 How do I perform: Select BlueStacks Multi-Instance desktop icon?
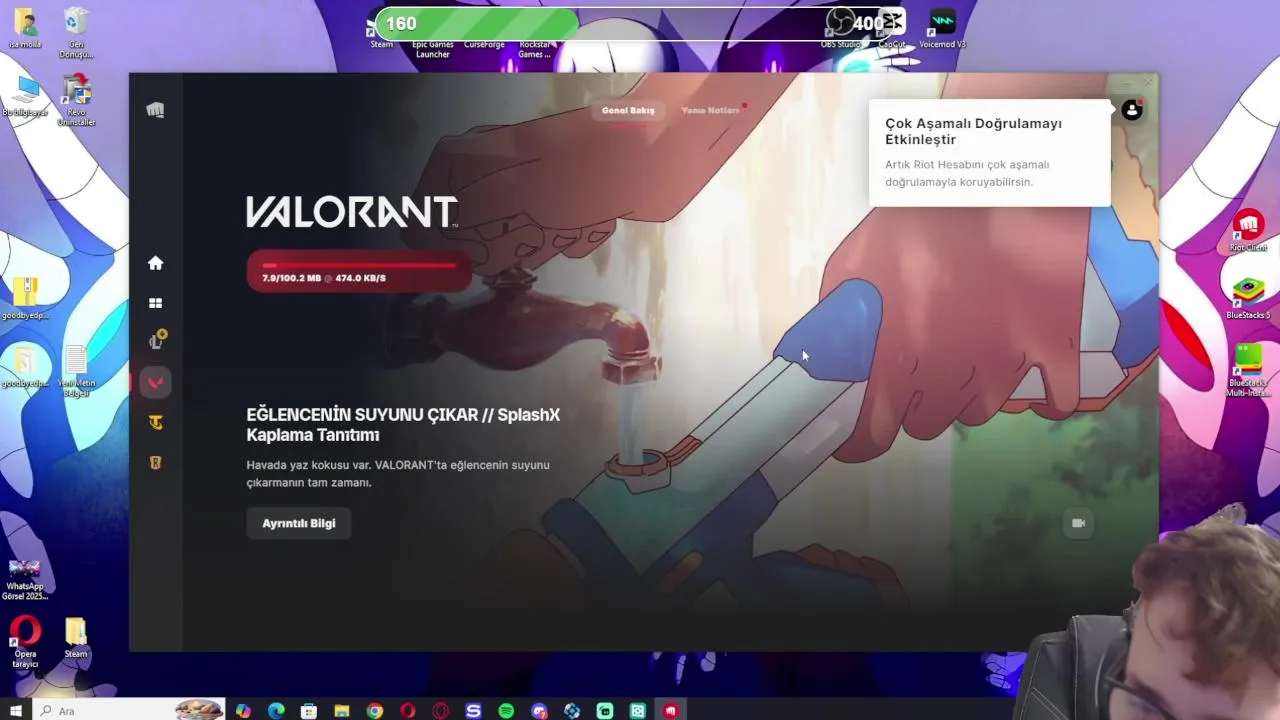[1248, 370]
